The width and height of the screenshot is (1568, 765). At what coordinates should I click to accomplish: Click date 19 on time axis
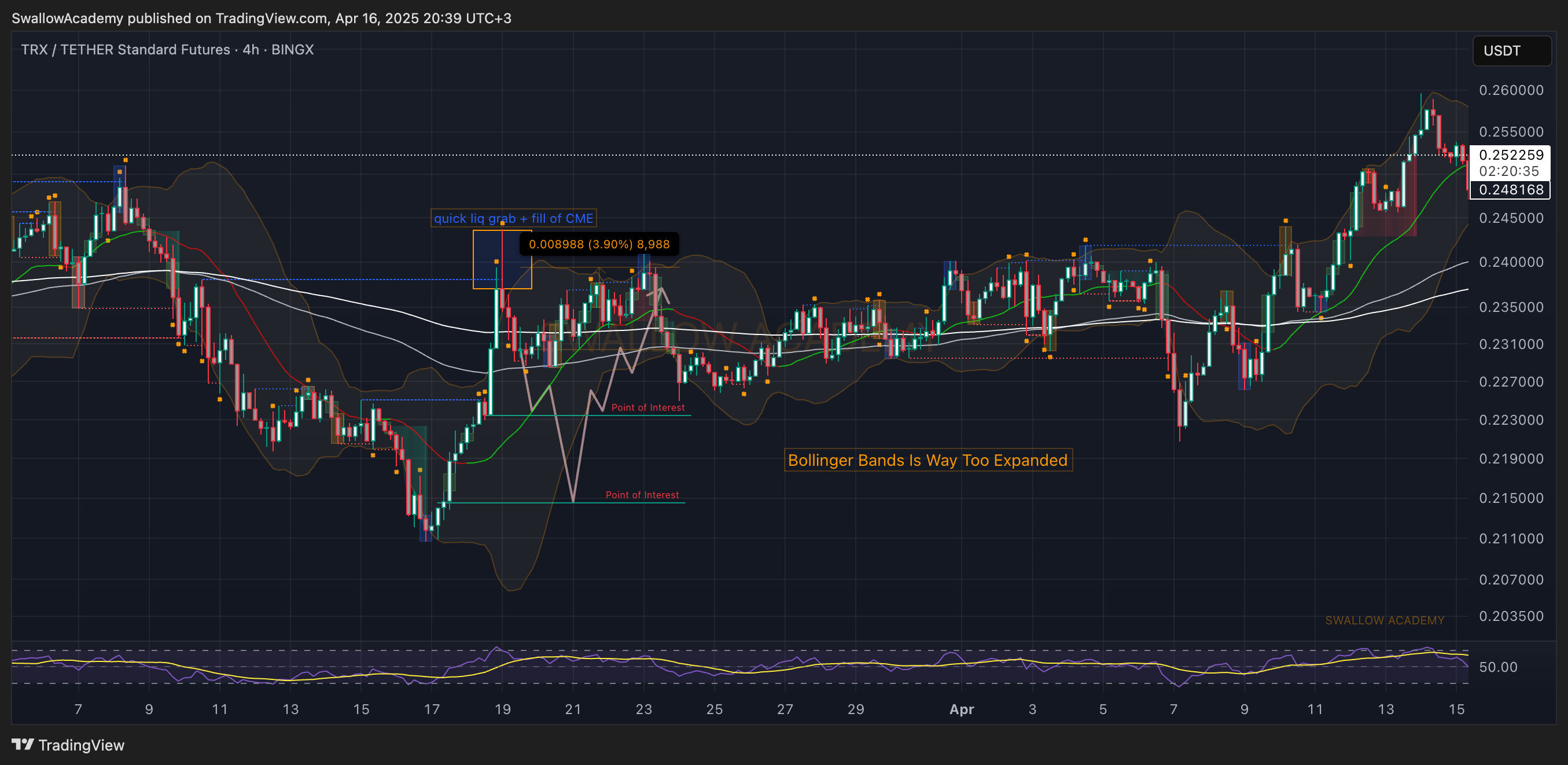point(503,709)
